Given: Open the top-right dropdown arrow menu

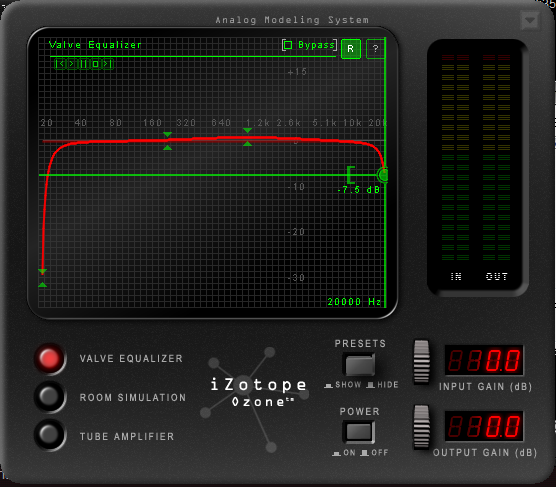Looking at the screenshot, I should point(530,21).
